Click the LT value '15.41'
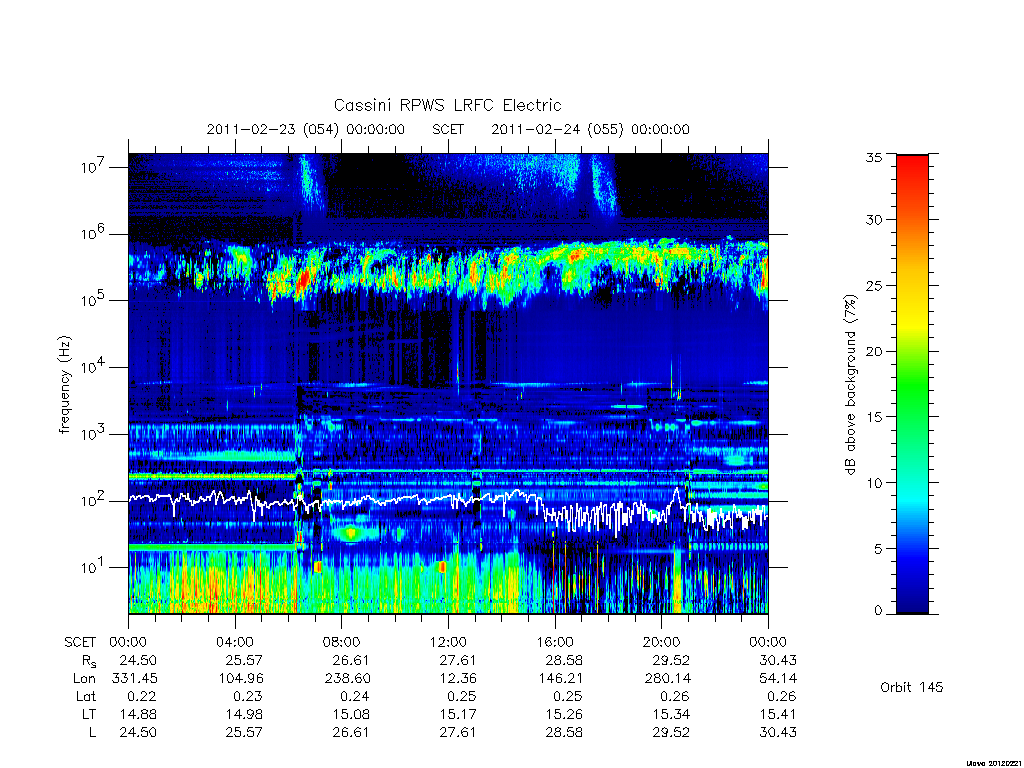 778,714
